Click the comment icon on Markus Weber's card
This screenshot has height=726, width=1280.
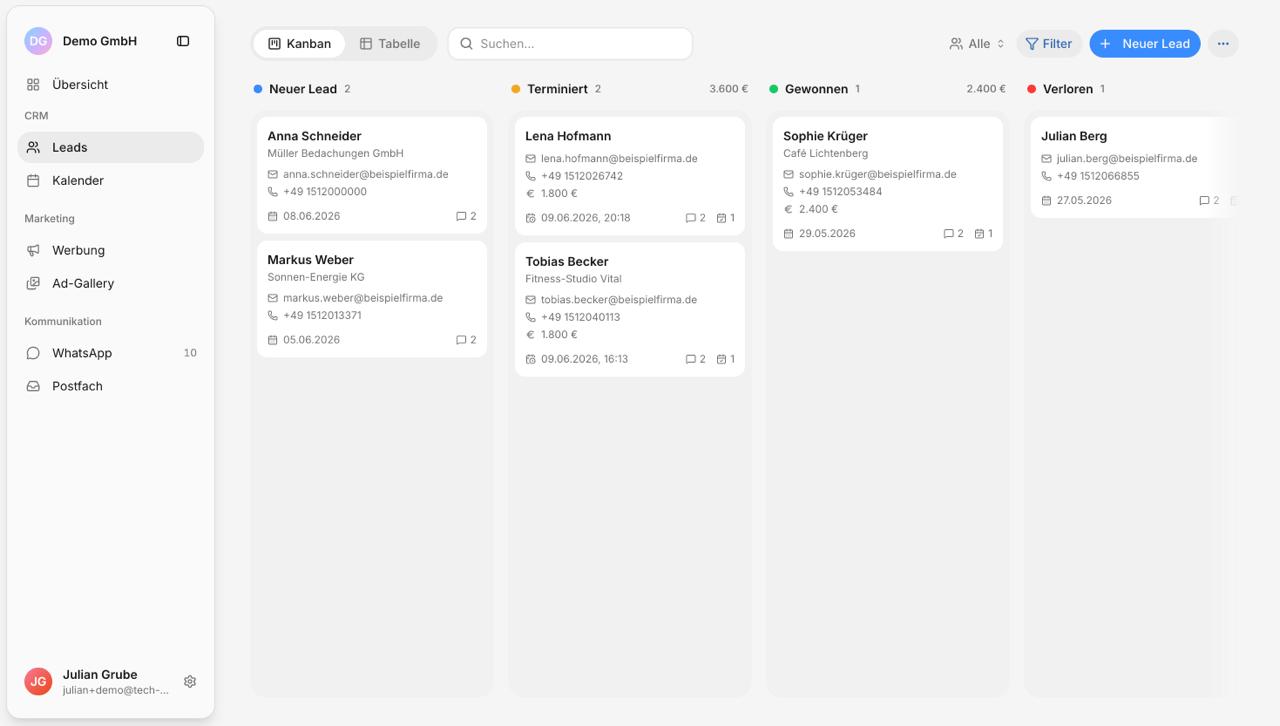tap(461, 340)
